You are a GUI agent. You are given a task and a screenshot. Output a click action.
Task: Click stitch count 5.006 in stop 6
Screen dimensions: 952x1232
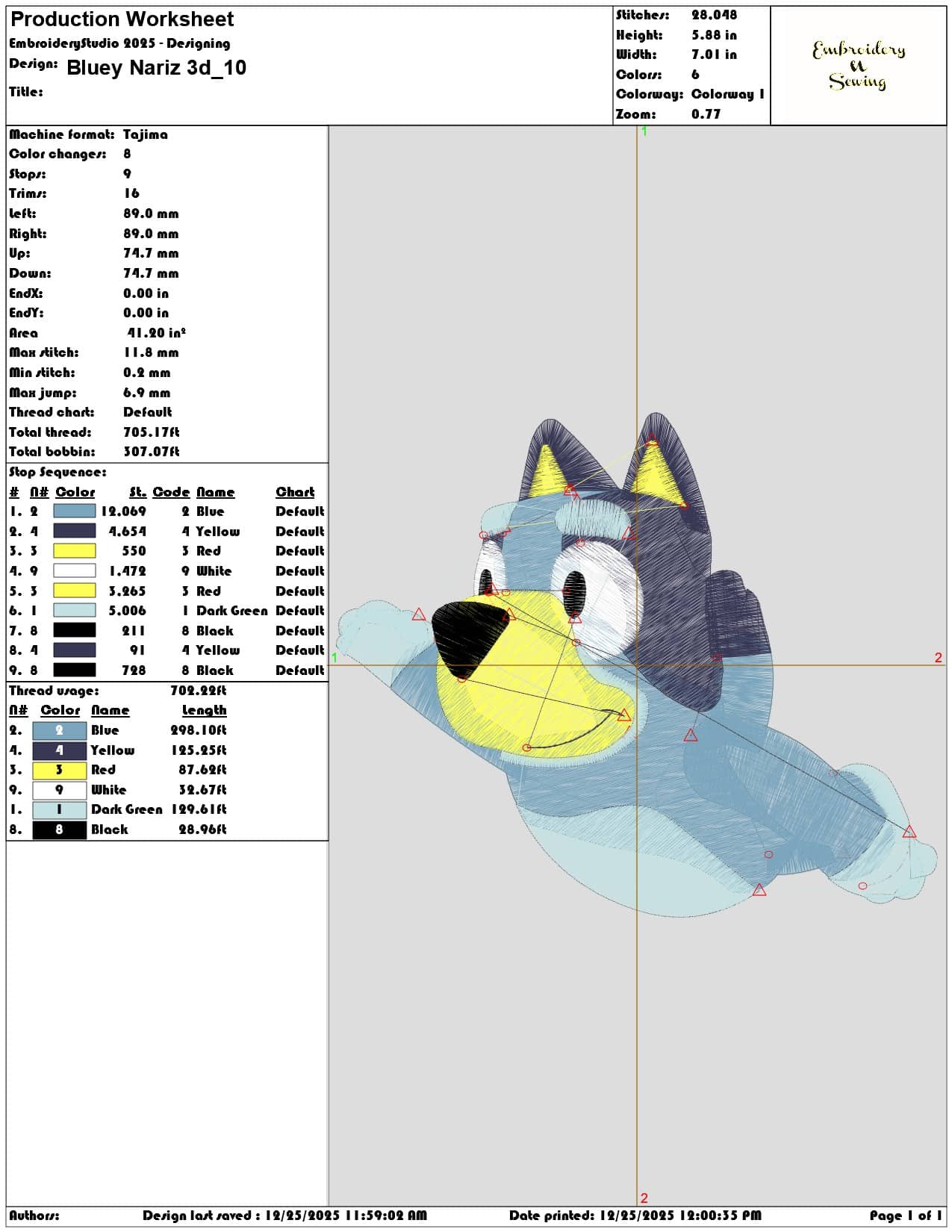[x=128, y=611]
